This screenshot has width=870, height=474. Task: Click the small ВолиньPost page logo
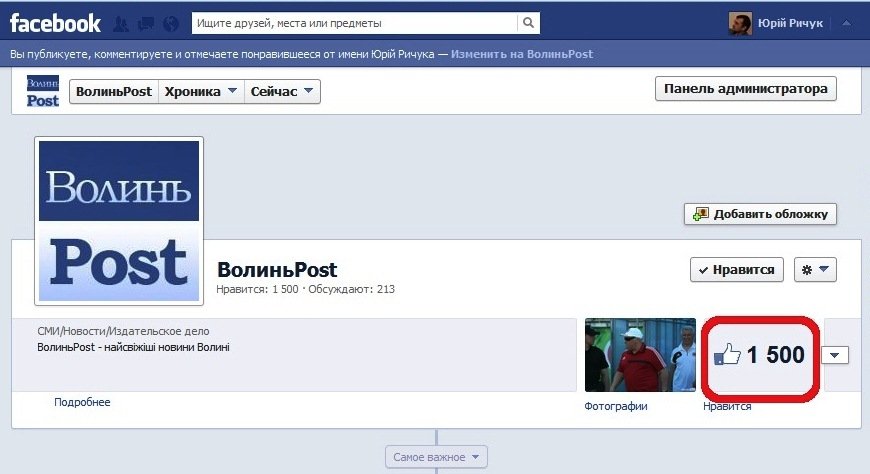click(43, 91)
